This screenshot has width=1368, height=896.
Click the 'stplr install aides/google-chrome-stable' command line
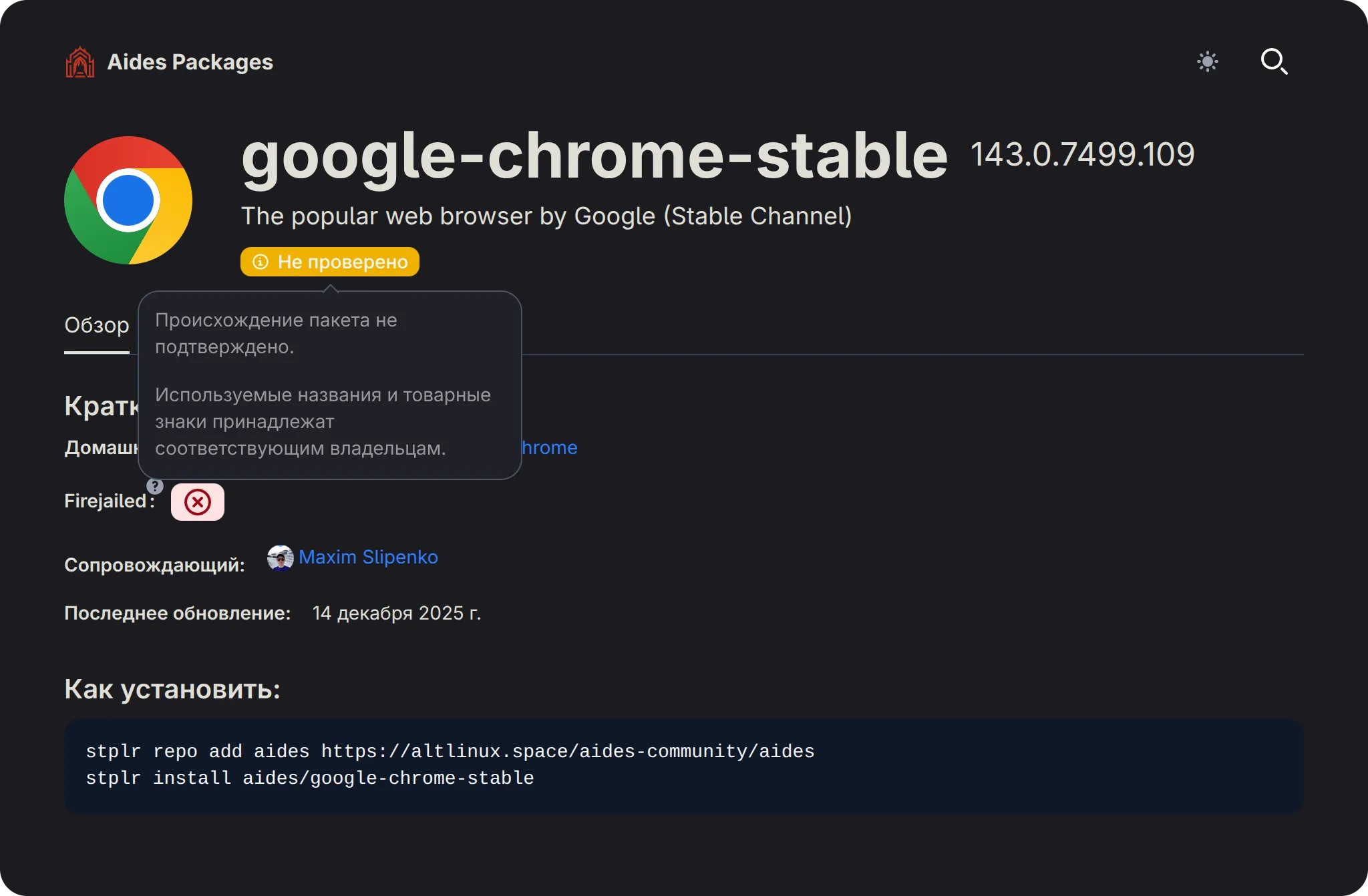pyautogui.click(x=309, y=778)
